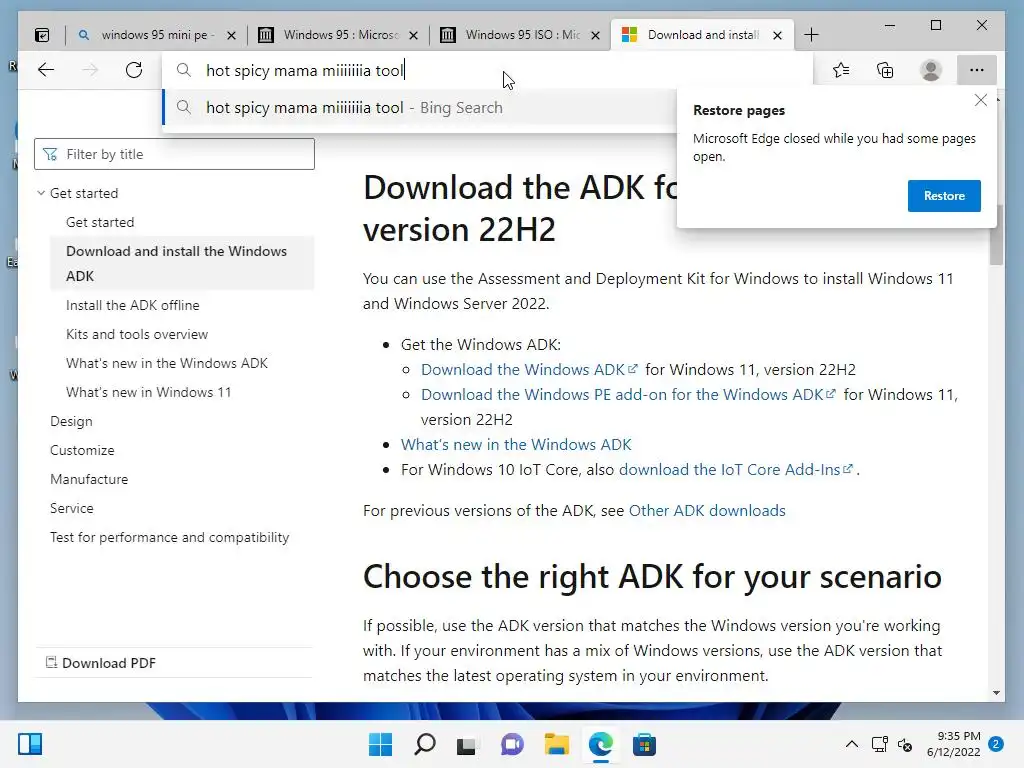Click the Download PDF button
1024x768 pixels.
(101, 663)
